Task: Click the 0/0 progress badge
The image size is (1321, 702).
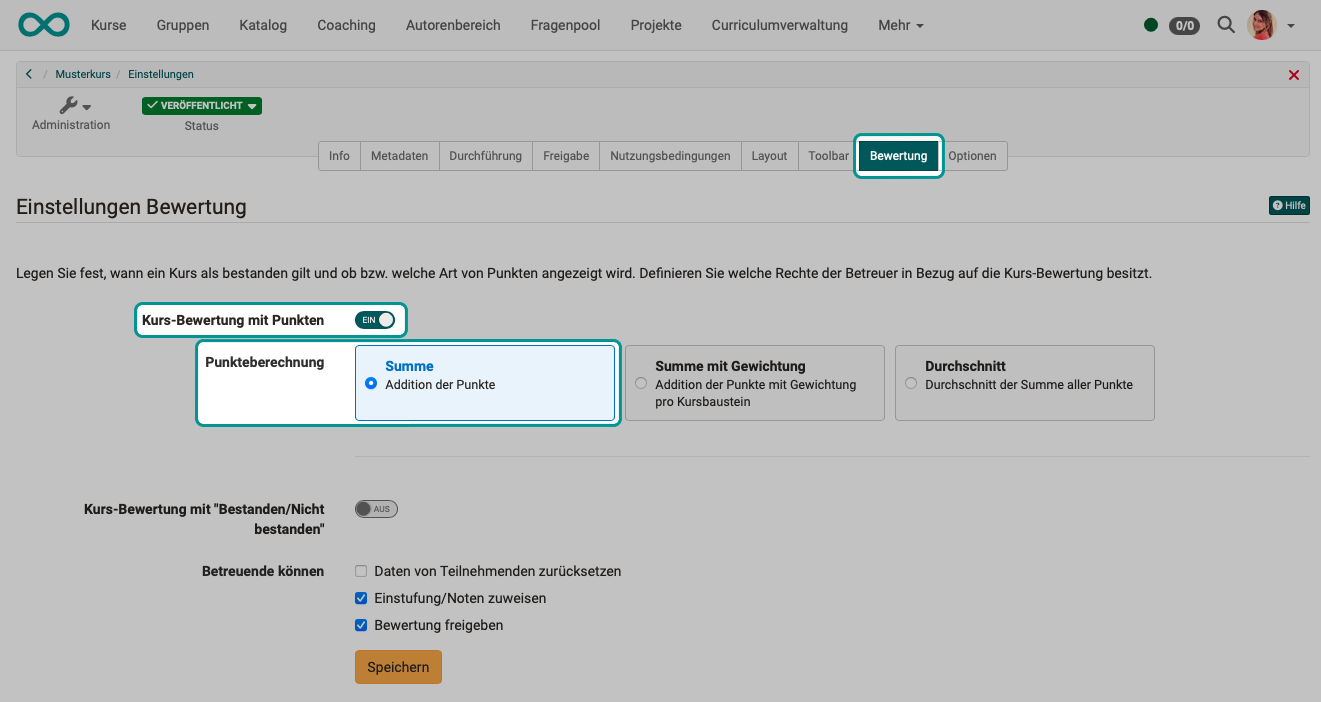Action: [x=1185, y=26]
